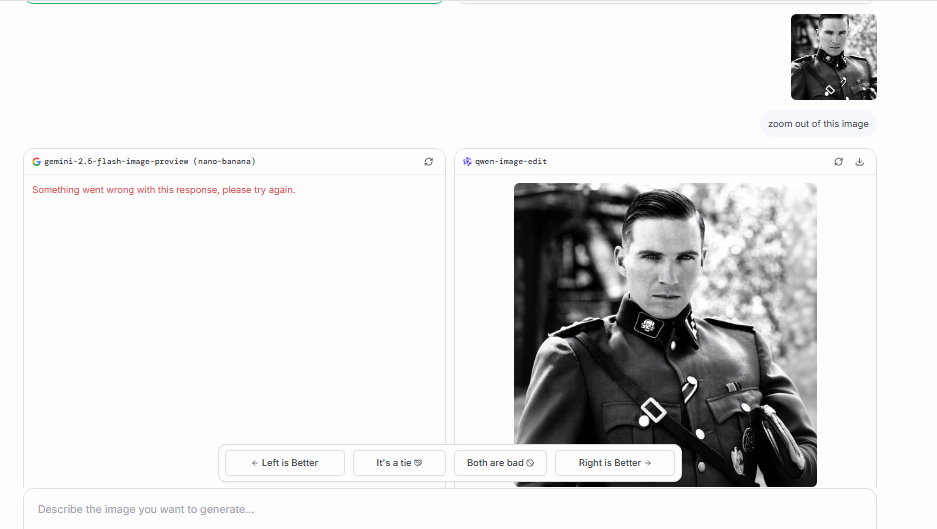Regenerate the gemini-2.5-flash-image-preview response
The width and height of the screenshot is (937, 529).
pyautogui.click(x=428, y=161)
